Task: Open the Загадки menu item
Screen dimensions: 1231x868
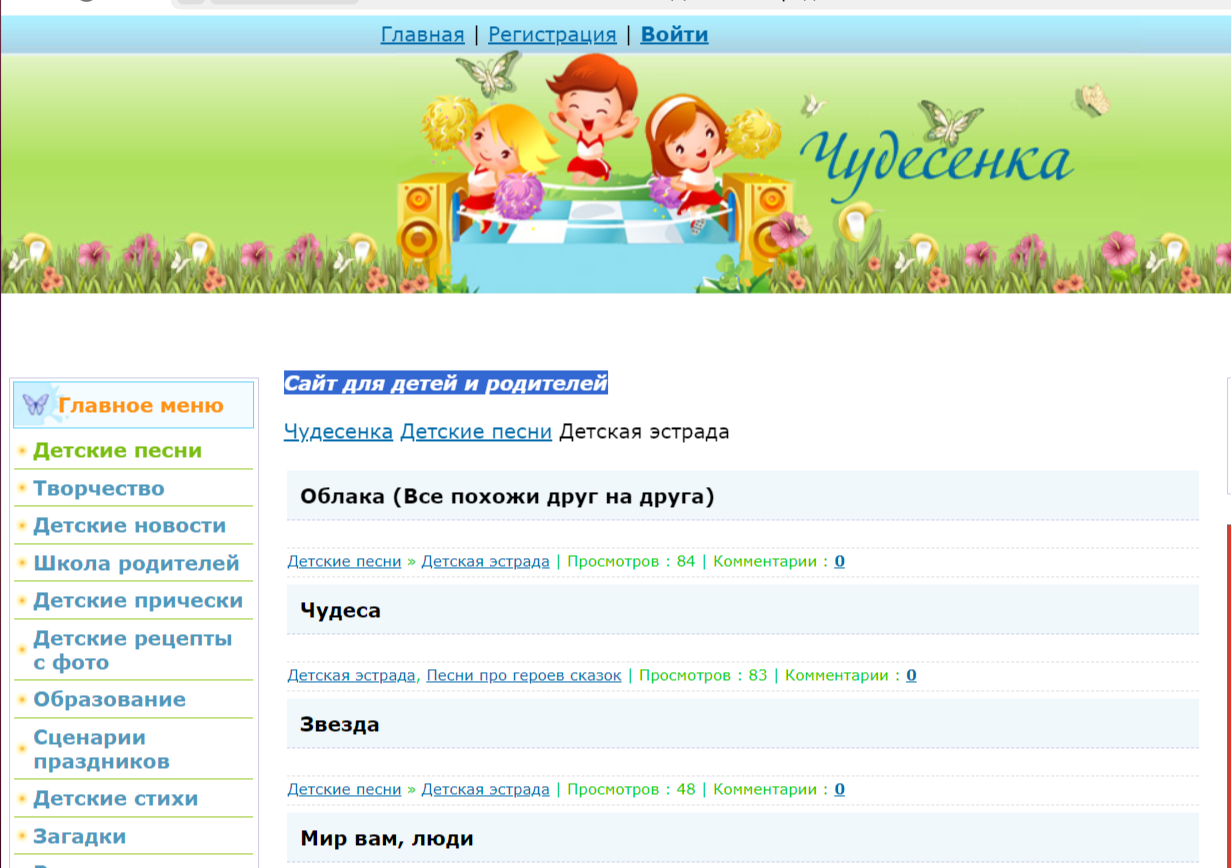Action: [79, 837]
